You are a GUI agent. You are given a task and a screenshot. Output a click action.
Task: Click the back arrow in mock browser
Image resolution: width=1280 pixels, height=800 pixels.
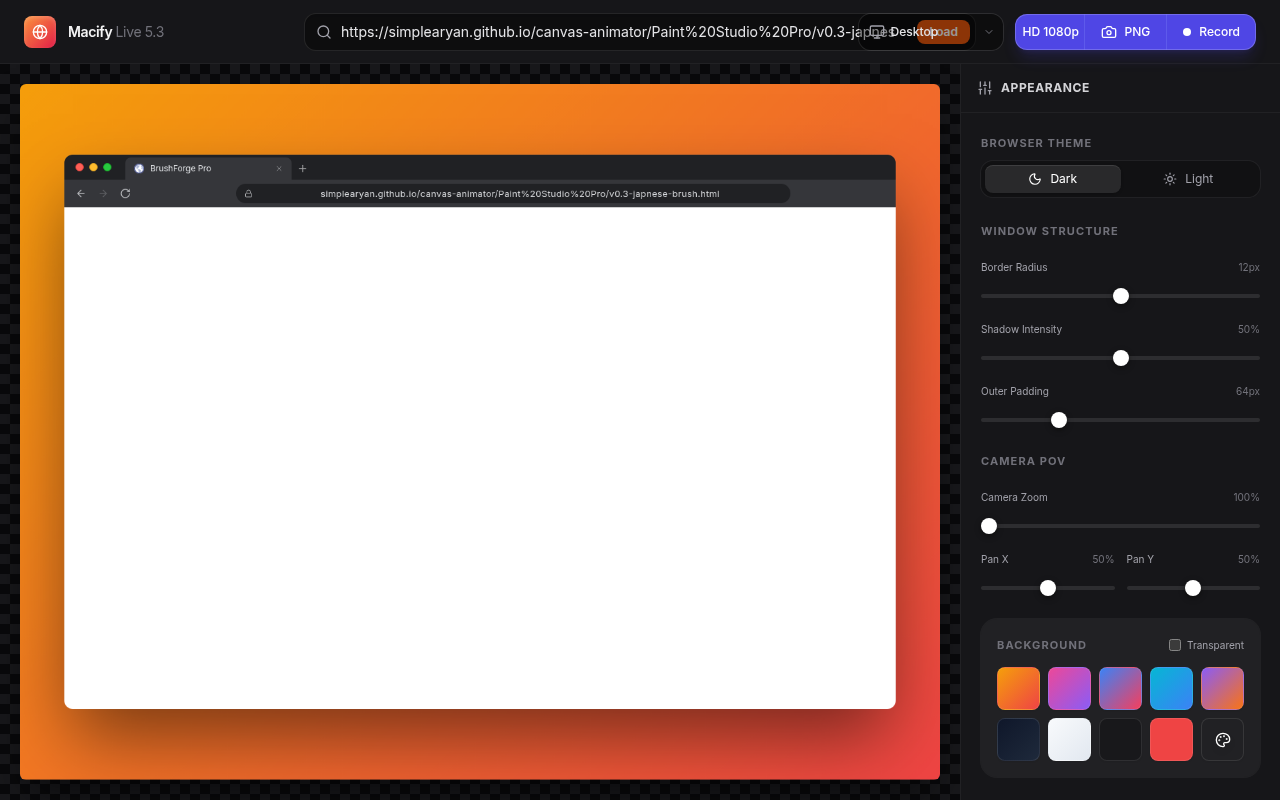(x=81, y=193)
